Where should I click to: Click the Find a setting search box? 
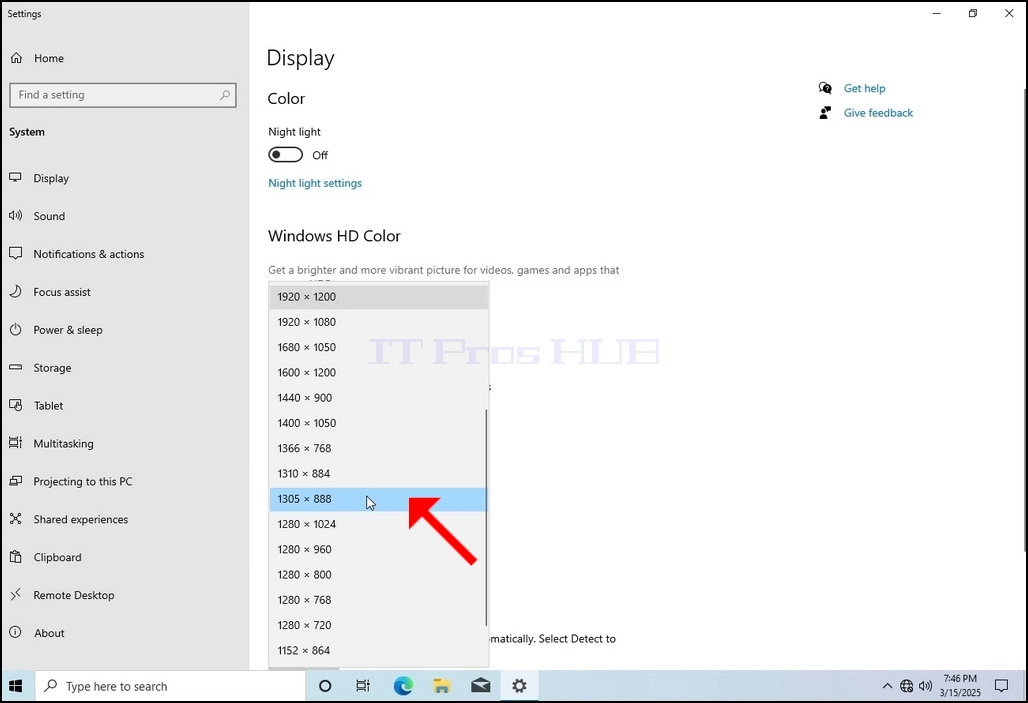click(123, 95)
